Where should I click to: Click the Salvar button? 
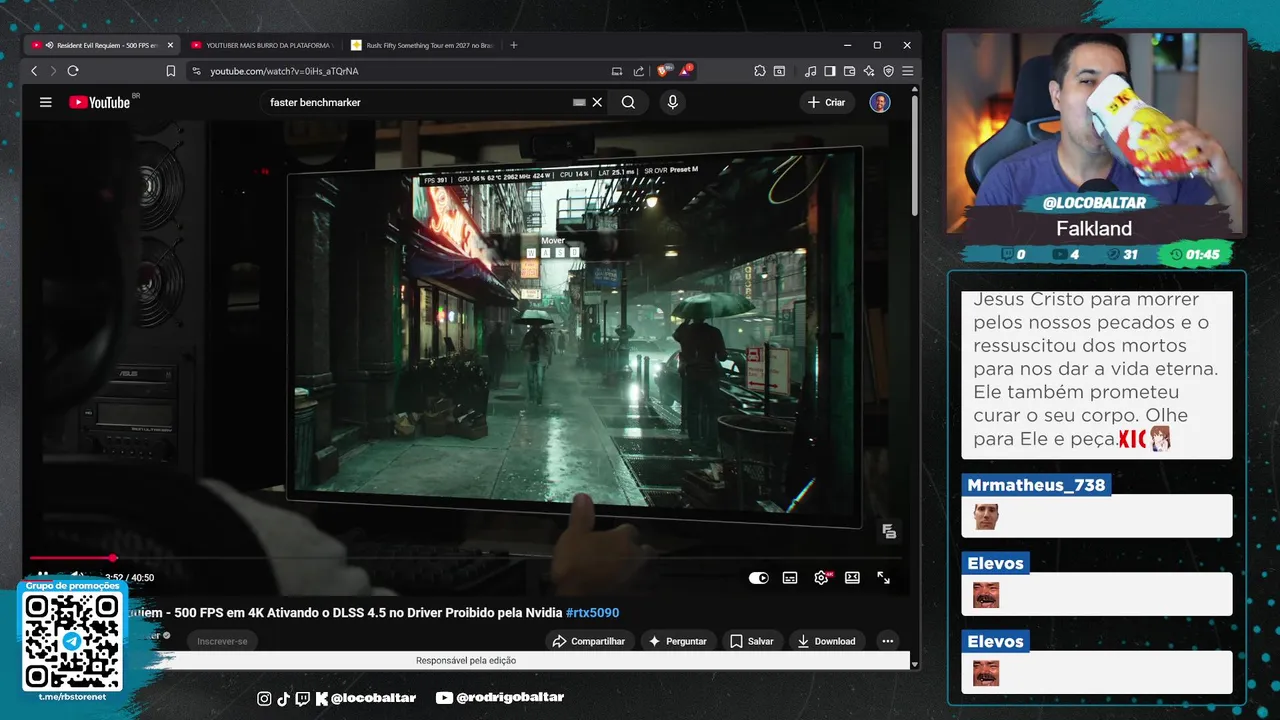coord(751,641)
